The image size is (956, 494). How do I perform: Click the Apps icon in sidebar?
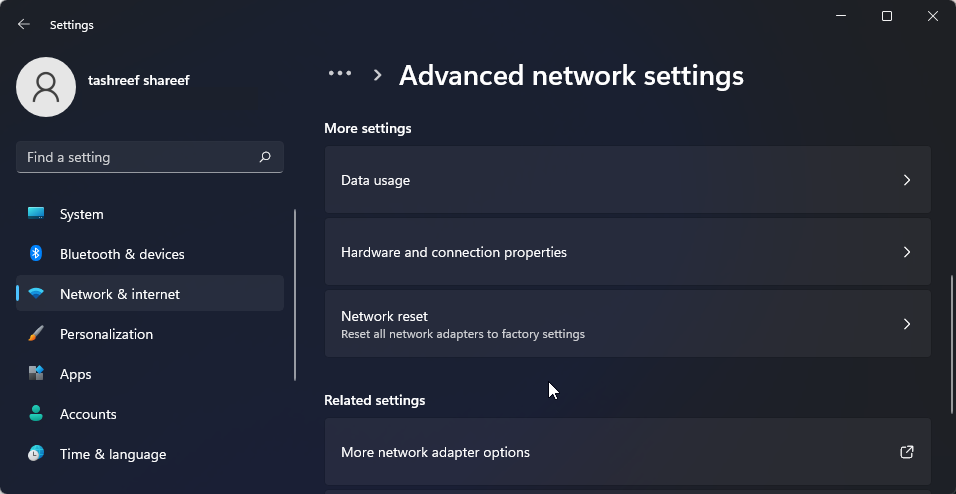[x=36, y=374]
